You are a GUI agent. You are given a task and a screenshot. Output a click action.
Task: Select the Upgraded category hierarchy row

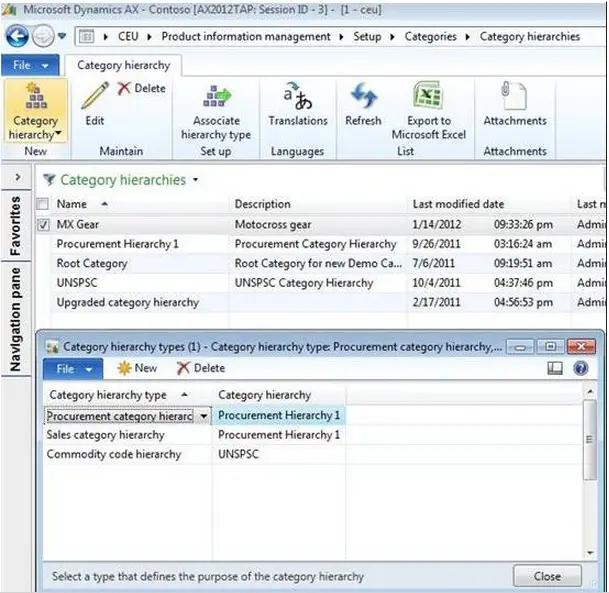click(x=320, y=302)
